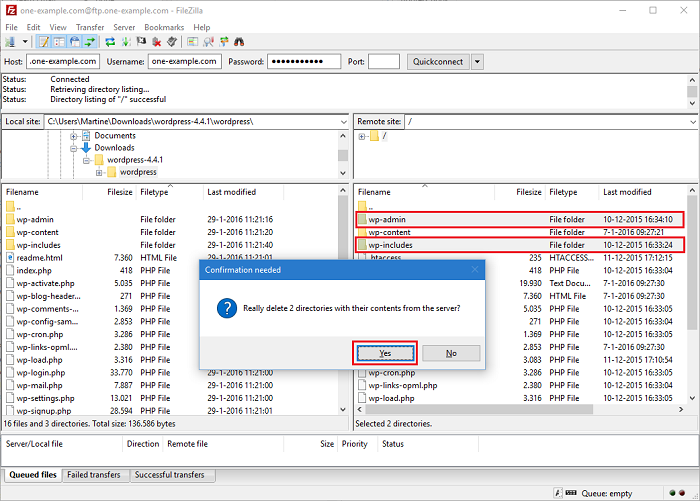This screenshot has height=501, width=700.
Task: Cancel the current operation
Action: coord(141,42)
